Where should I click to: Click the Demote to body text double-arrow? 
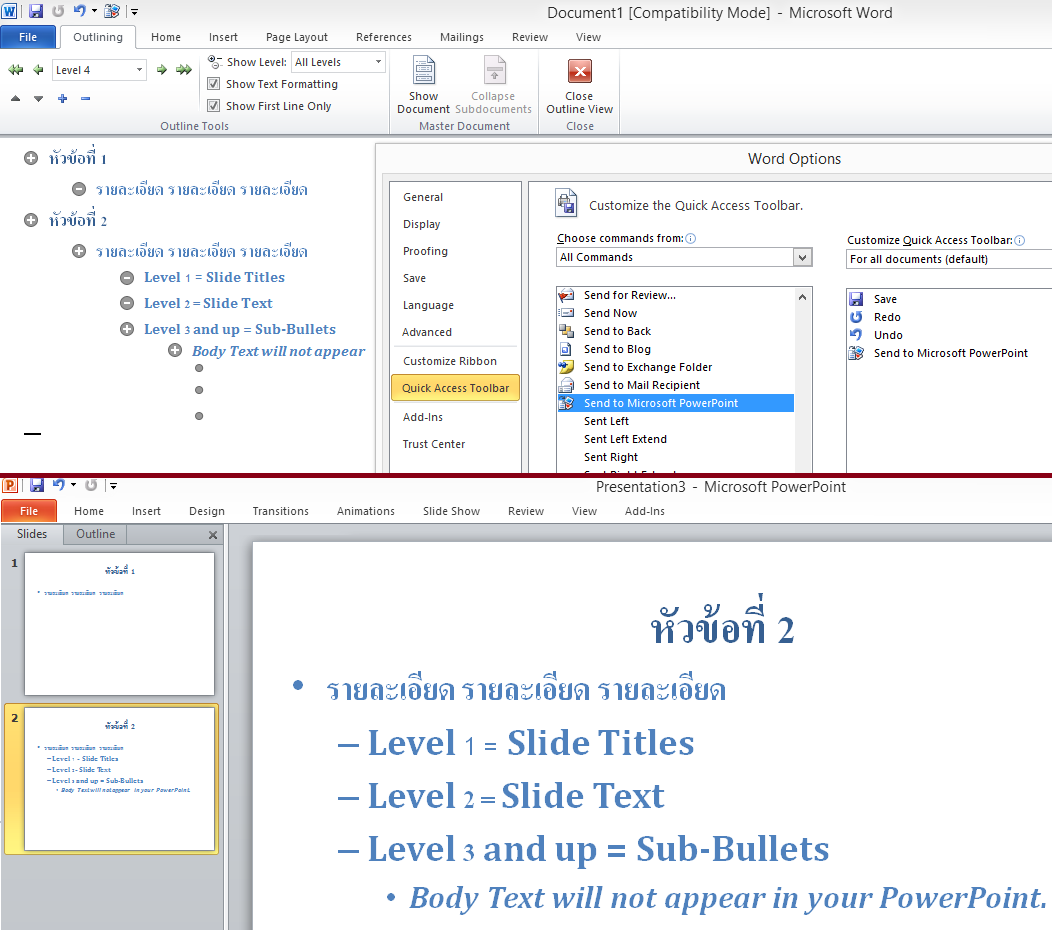(x=184, y=70)
